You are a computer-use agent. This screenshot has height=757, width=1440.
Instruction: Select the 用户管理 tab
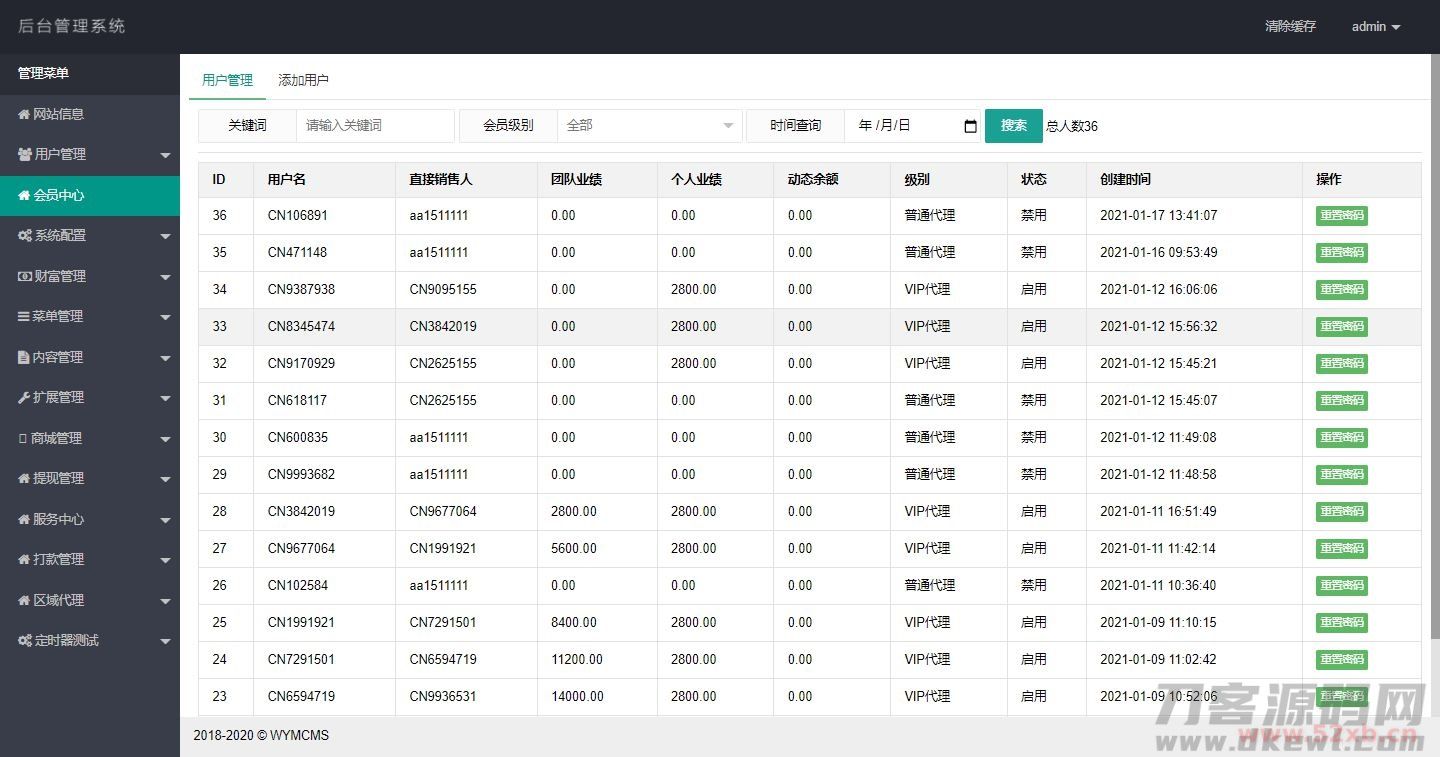click(x=227, y=79)
